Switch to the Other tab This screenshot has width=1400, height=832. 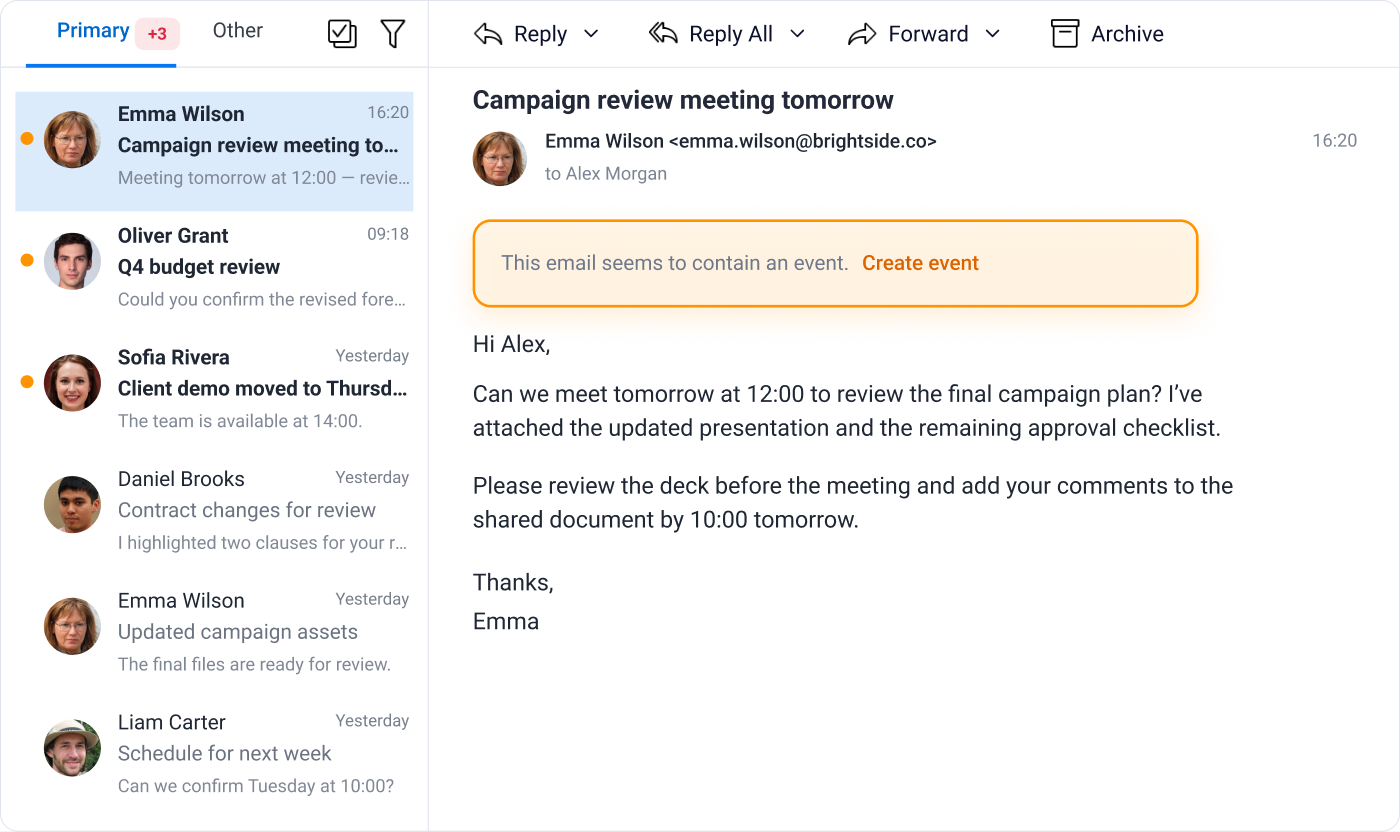[x=238, y=31]
